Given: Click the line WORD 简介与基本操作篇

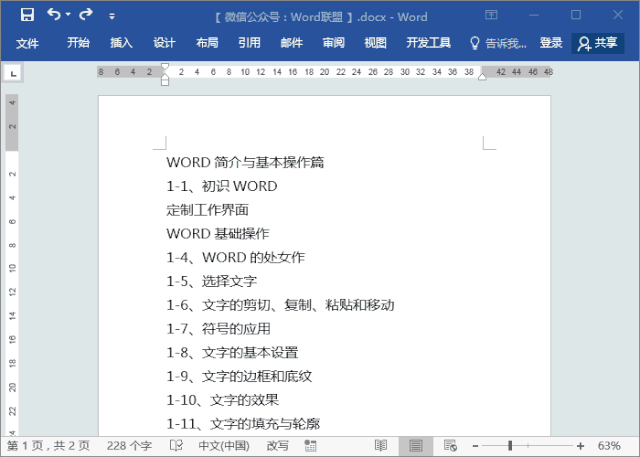Looking at the screenshot, I should 245,162.
